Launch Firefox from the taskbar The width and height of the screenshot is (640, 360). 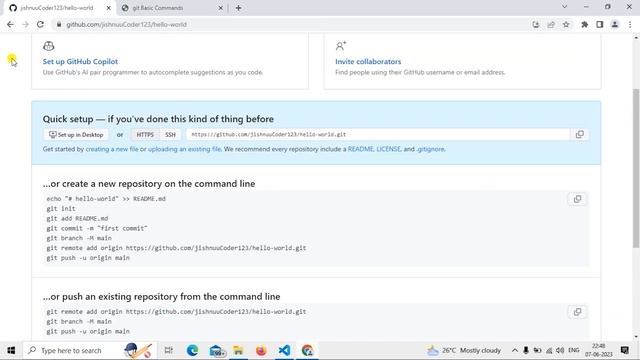coord(261,350)
